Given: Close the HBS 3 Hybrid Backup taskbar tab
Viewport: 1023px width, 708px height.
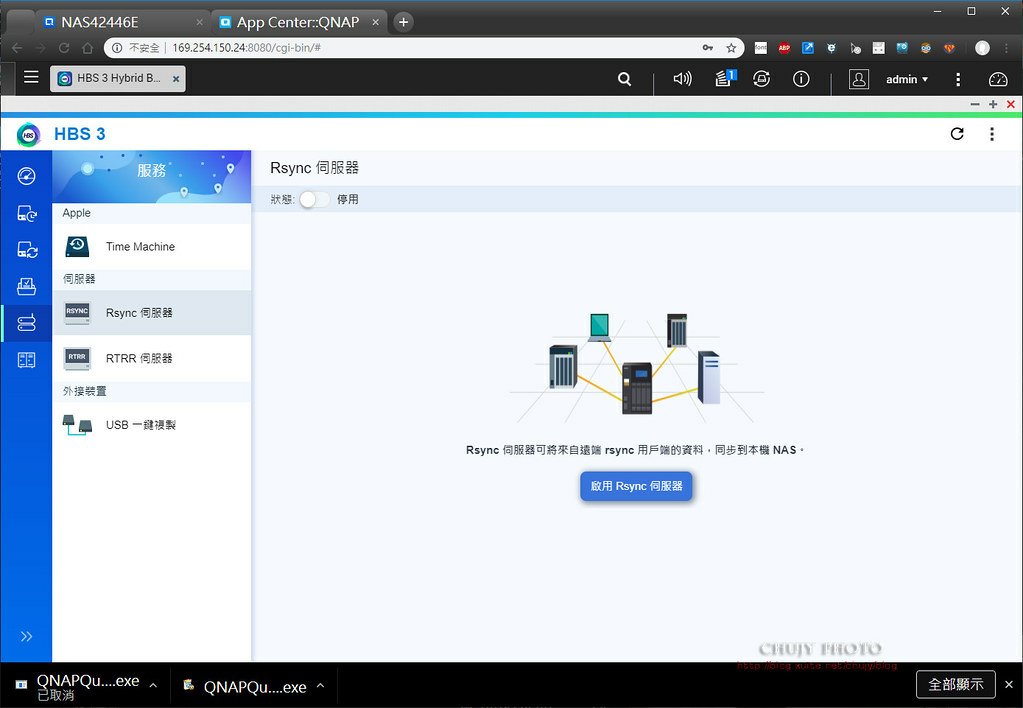Looking at the screenshot, I should click(176, 79).
